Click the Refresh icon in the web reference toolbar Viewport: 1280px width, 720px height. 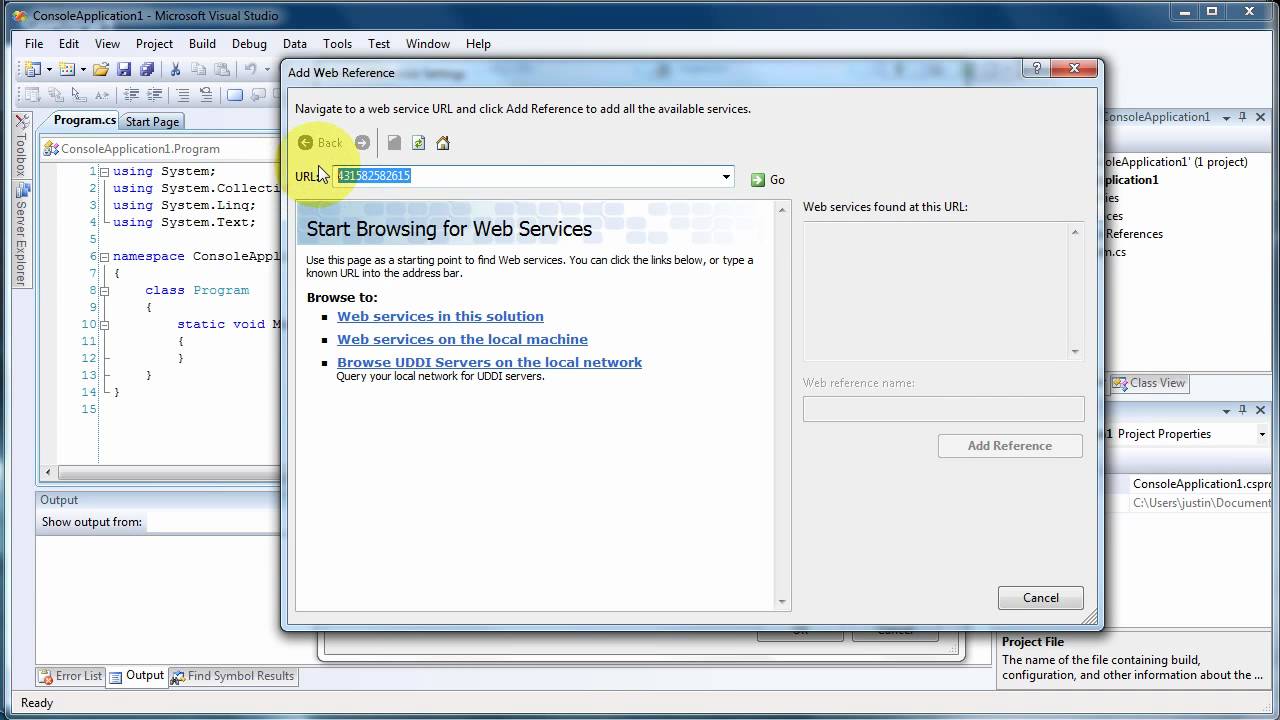pyautogui.click(x=418, y=143)
